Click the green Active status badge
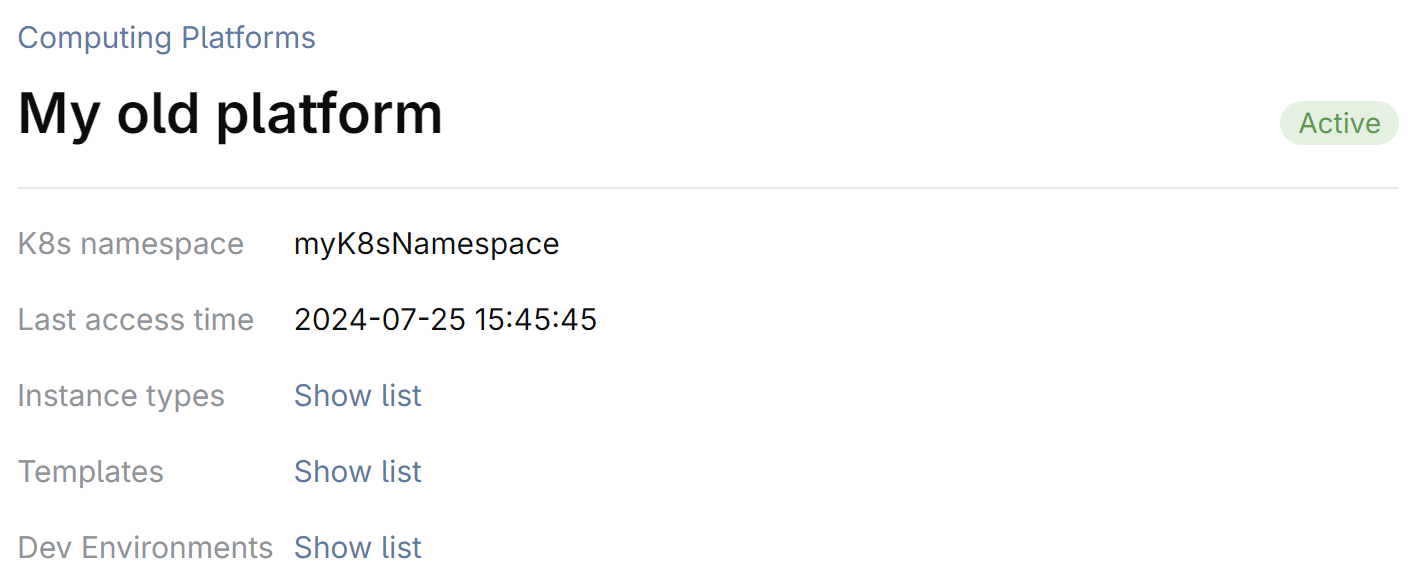Viewport: 1422px width, 586px height. (1339, 123)
